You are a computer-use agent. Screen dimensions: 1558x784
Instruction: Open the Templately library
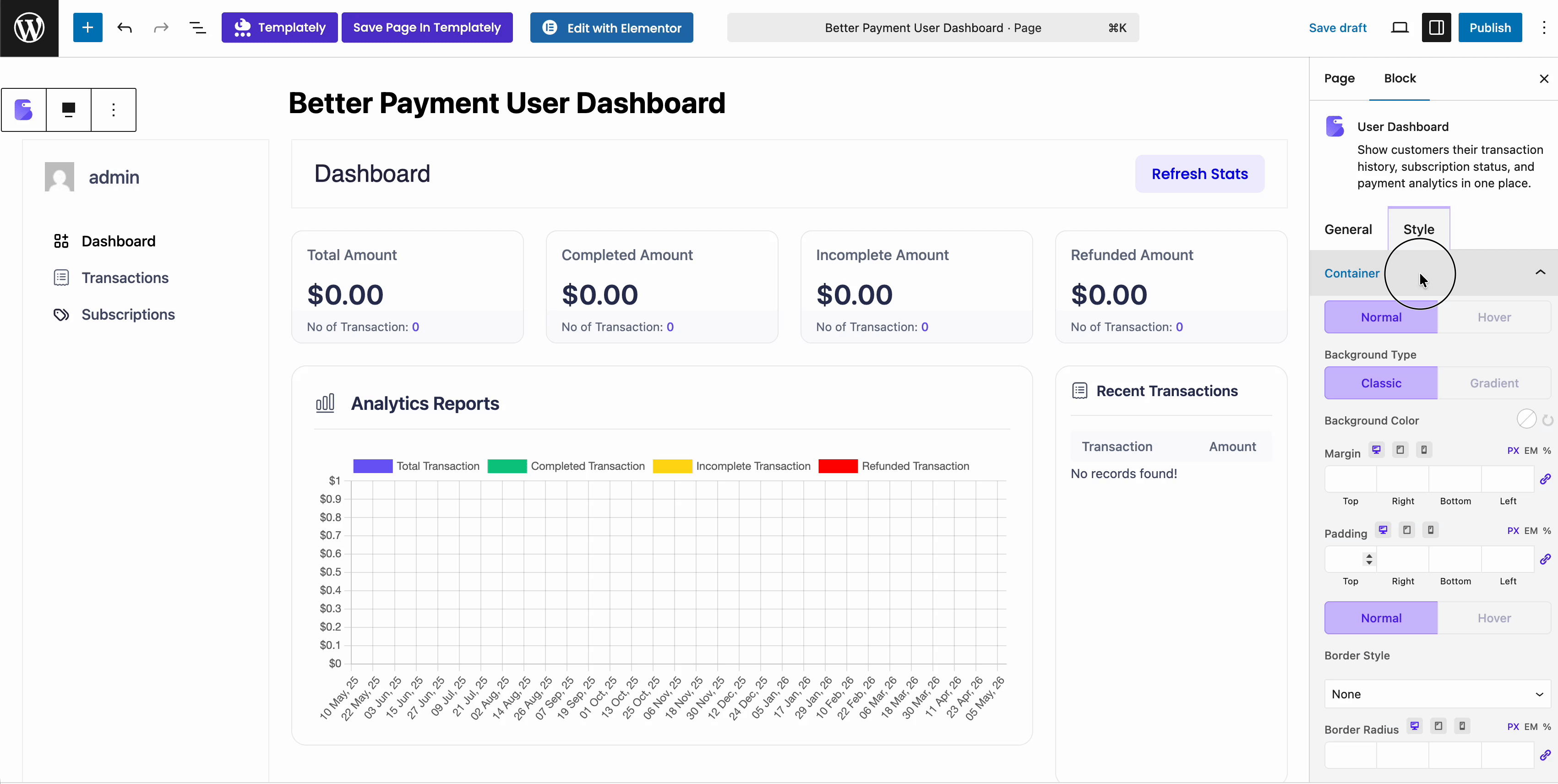point(279,28)
